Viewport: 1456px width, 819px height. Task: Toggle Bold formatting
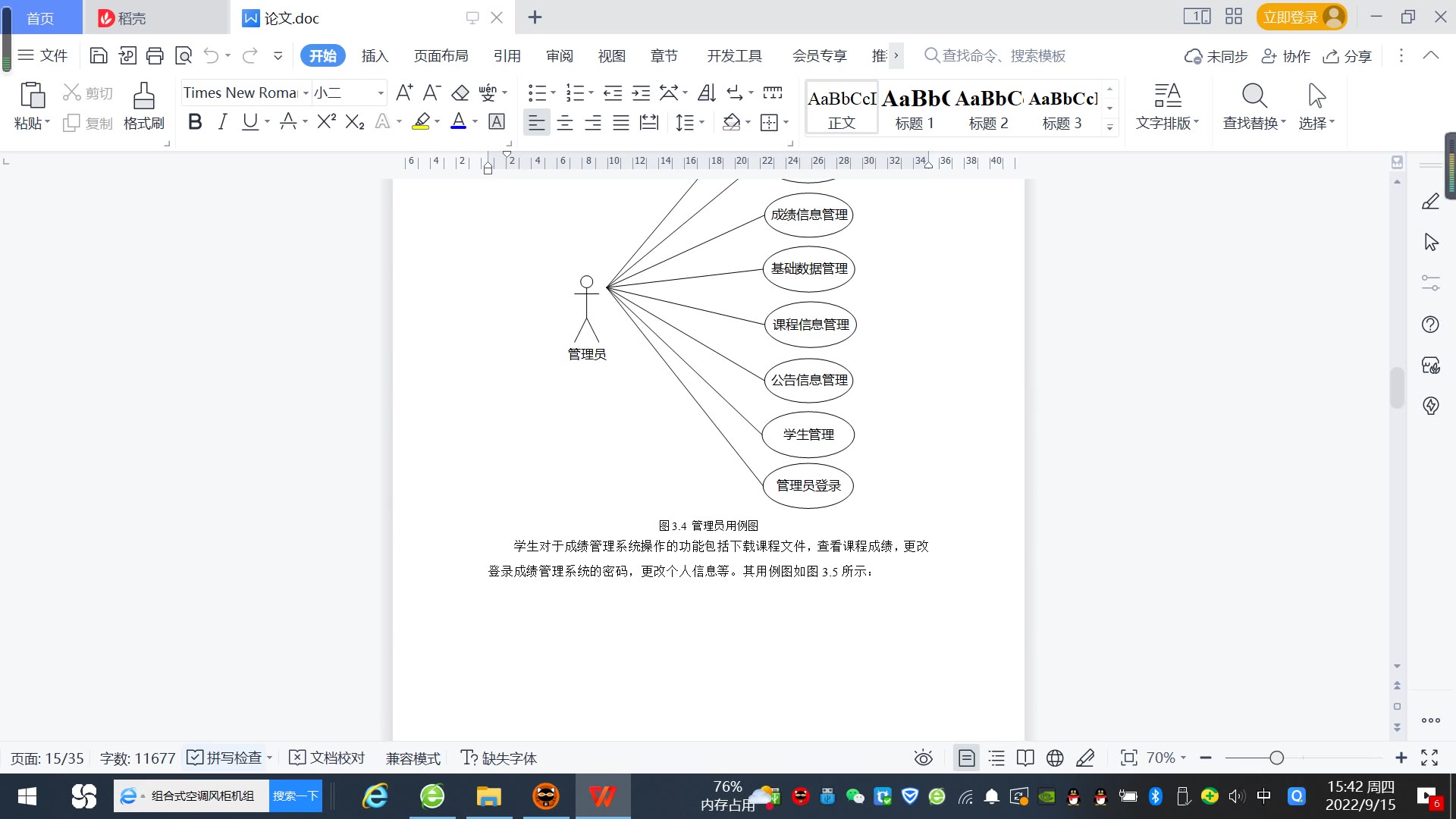click(x=195, y=121)
